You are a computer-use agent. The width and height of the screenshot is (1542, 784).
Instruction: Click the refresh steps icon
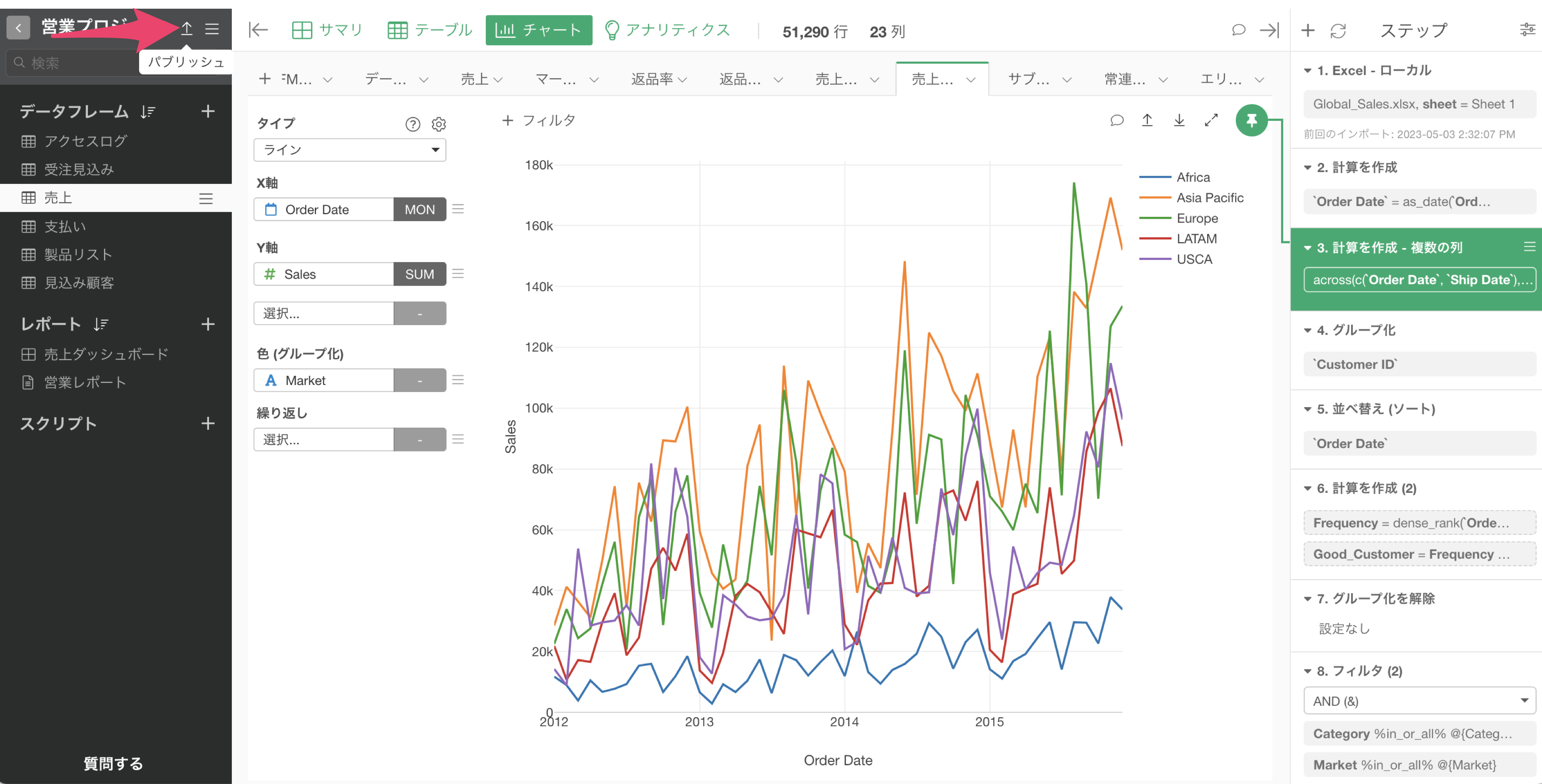click(1338, 31)
